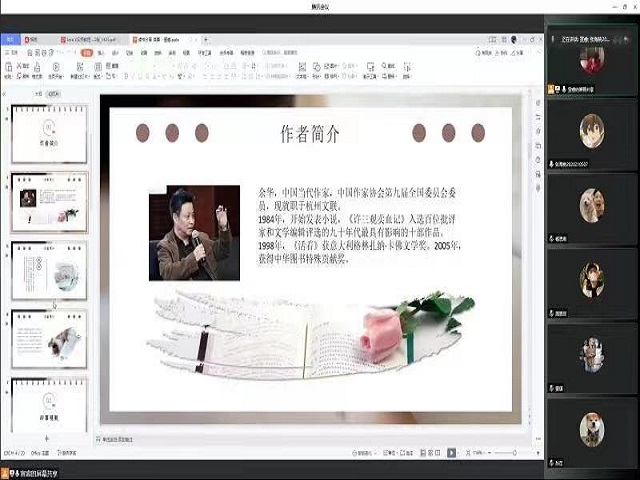
Task: Open the slide Layout icon
Action: [98, 67]
